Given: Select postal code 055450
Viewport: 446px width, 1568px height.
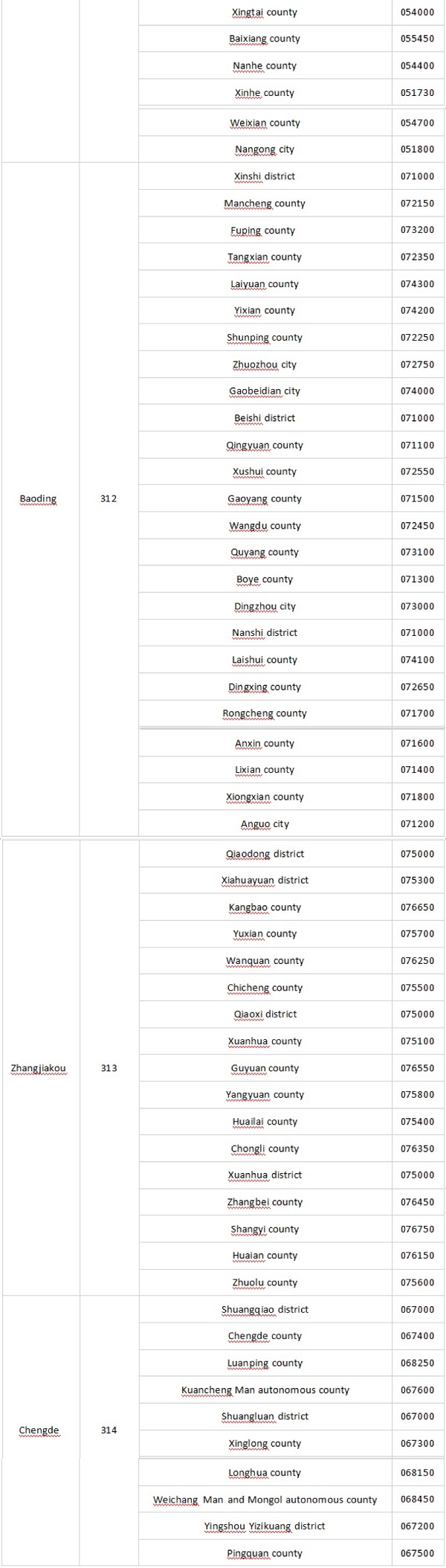Looking at the screenshot, I should (418, 39).
